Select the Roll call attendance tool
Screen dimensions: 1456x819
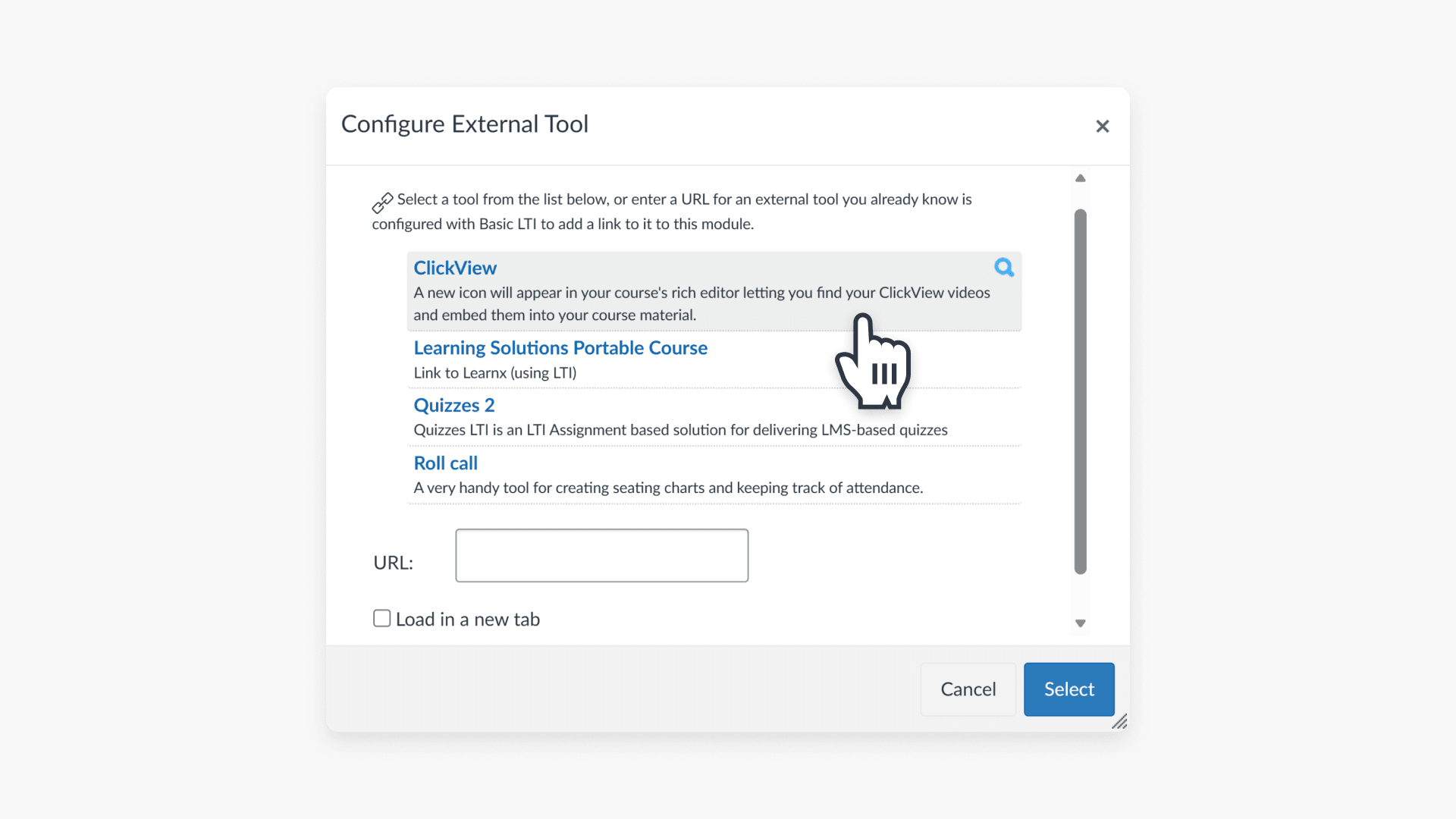point(445,463)
